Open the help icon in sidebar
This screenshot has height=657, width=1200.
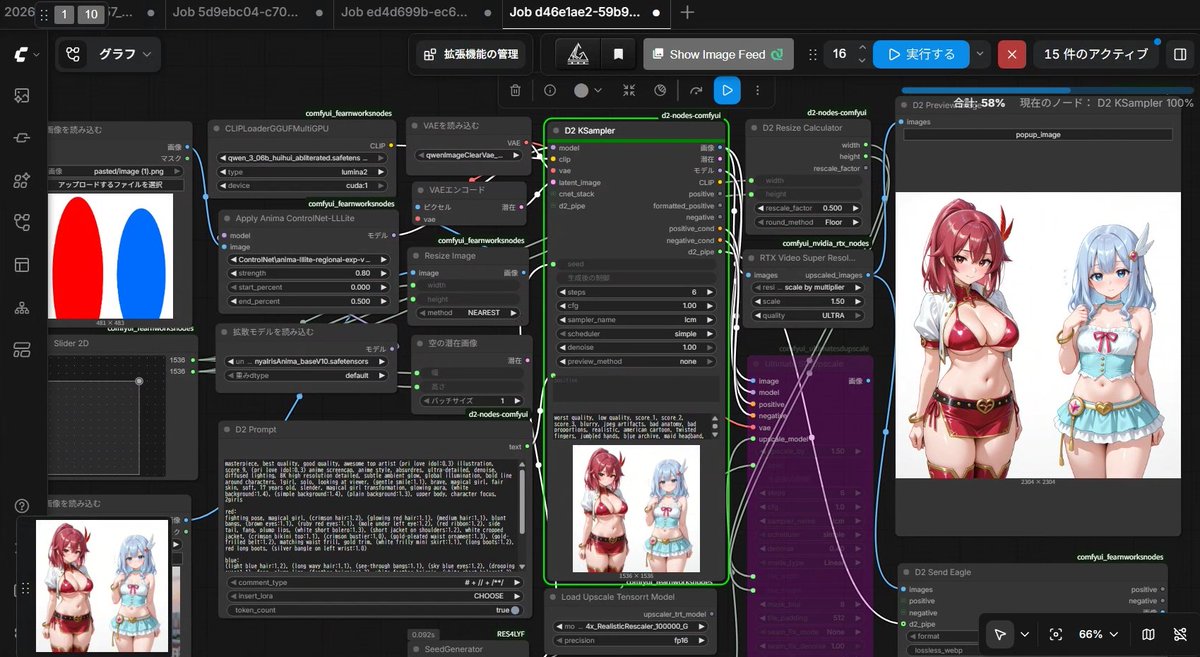[x=22, y=506]
